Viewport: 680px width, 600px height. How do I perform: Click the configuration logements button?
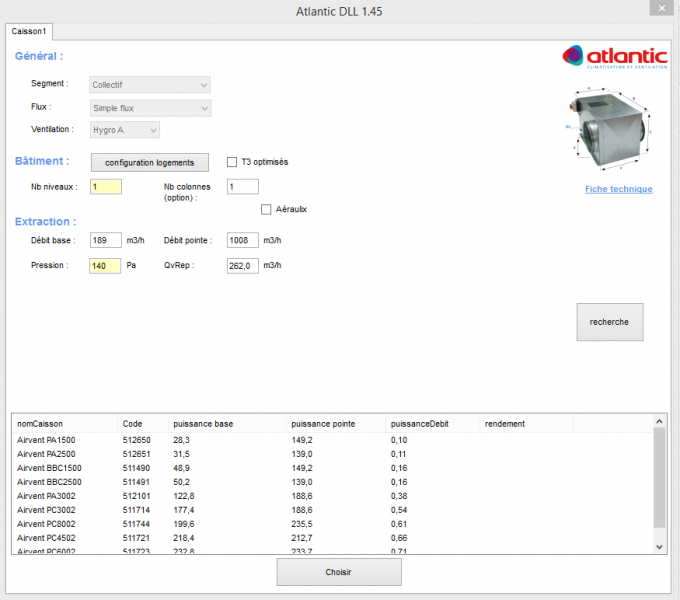(150, 163)
